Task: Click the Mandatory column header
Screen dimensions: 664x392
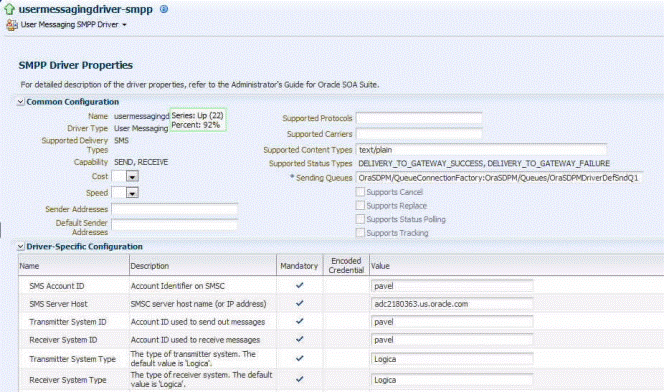Action: (x=299, y=266)
